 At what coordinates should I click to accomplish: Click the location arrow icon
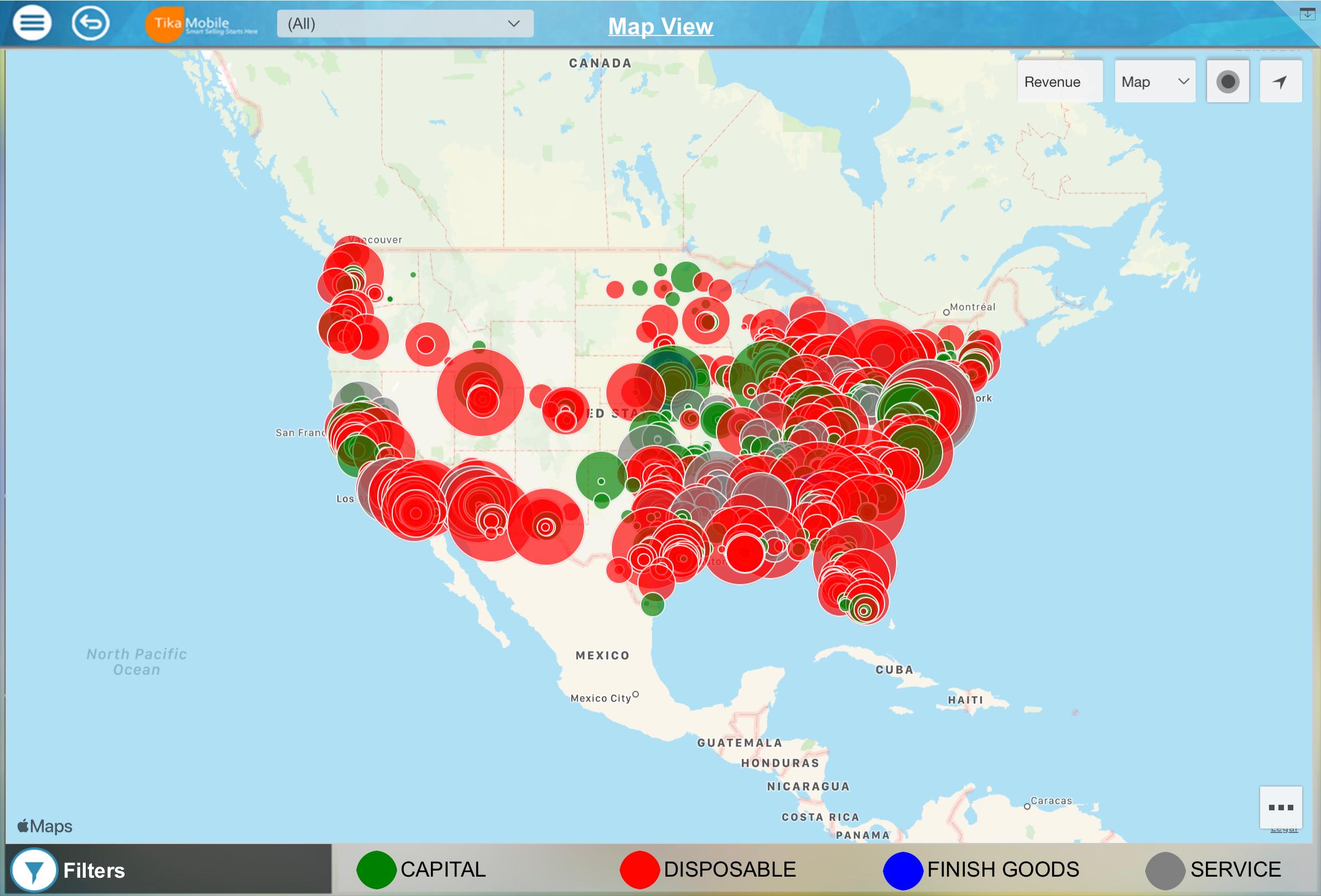(x=1281, y=82)
